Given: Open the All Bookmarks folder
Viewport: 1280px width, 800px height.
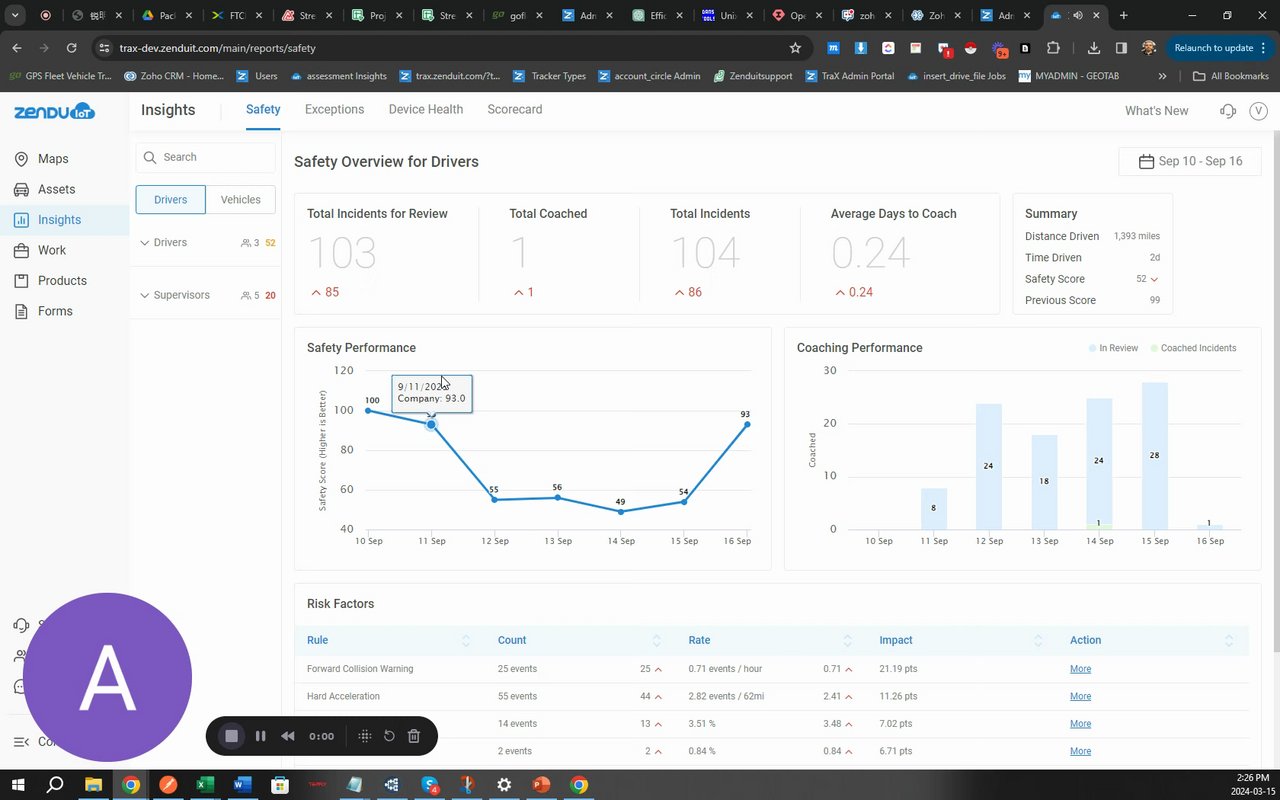Looking at the screenshot, I should (x=1231, y=76).
